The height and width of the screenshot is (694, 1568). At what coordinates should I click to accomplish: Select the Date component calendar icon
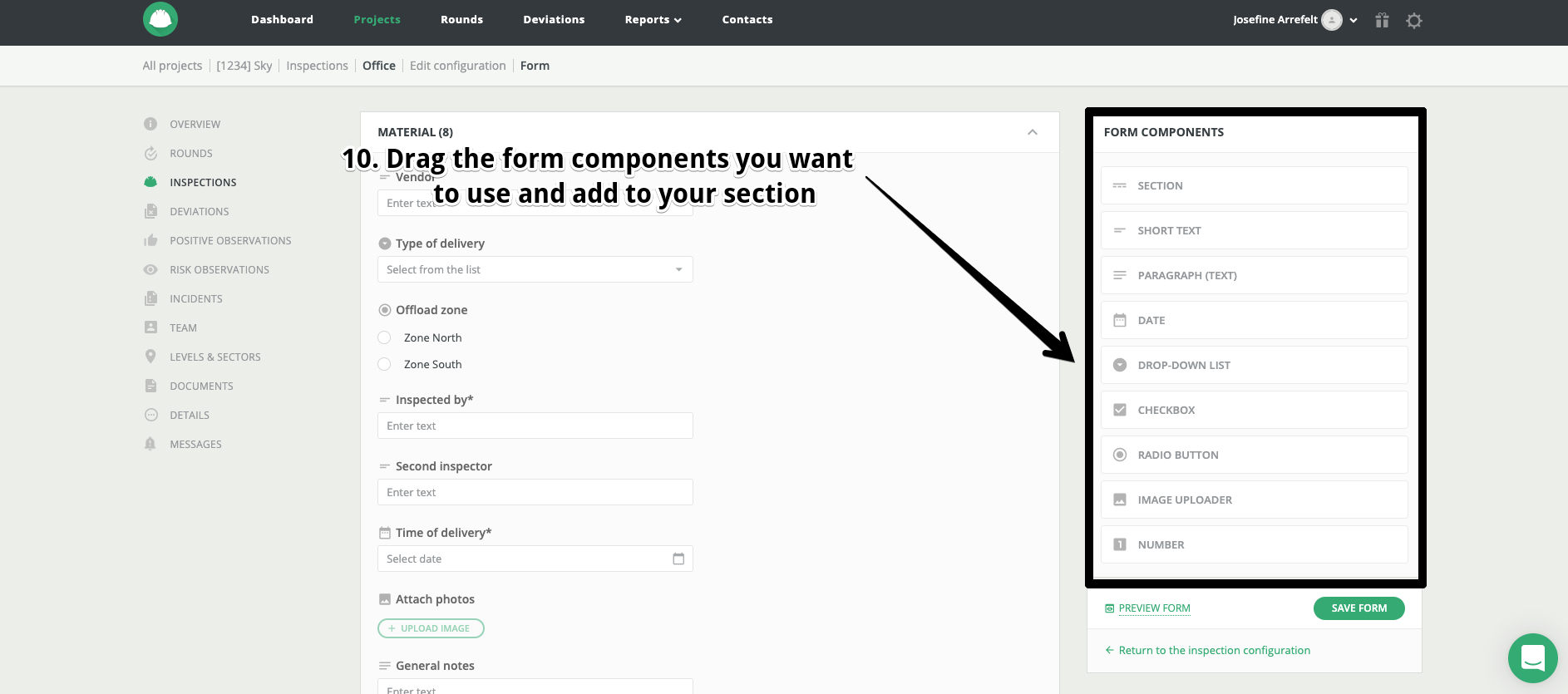tap(1120, 320)
